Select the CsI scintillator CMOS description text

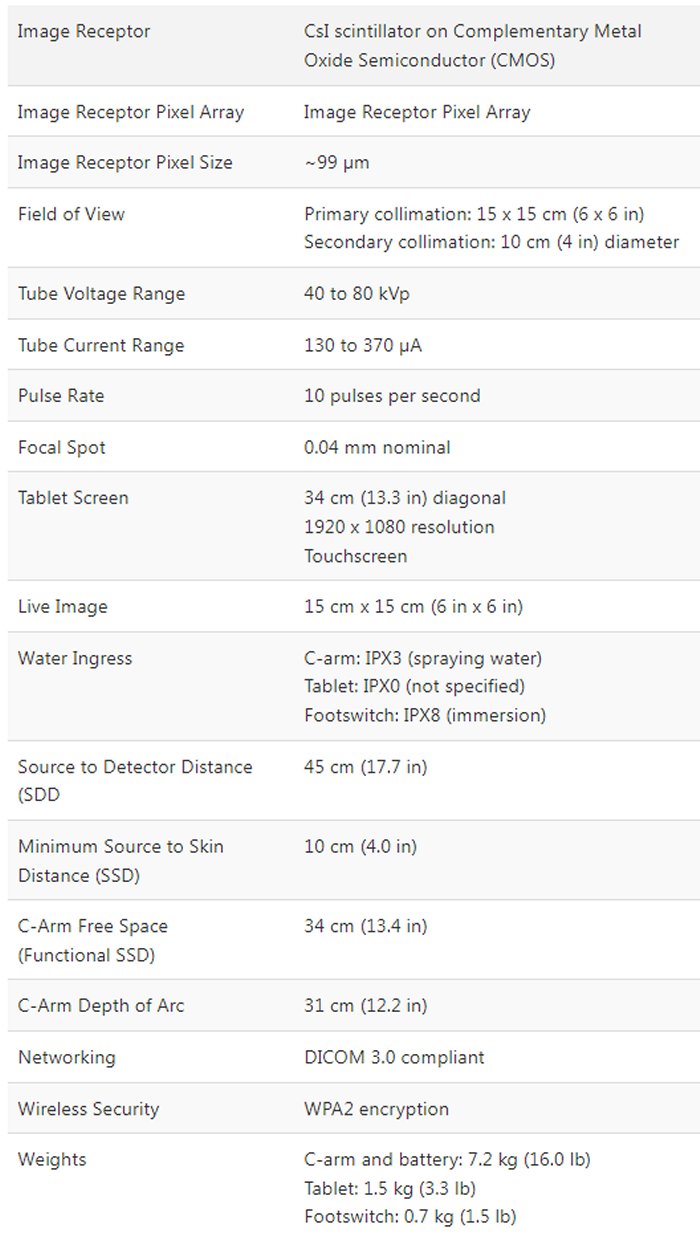472,46
